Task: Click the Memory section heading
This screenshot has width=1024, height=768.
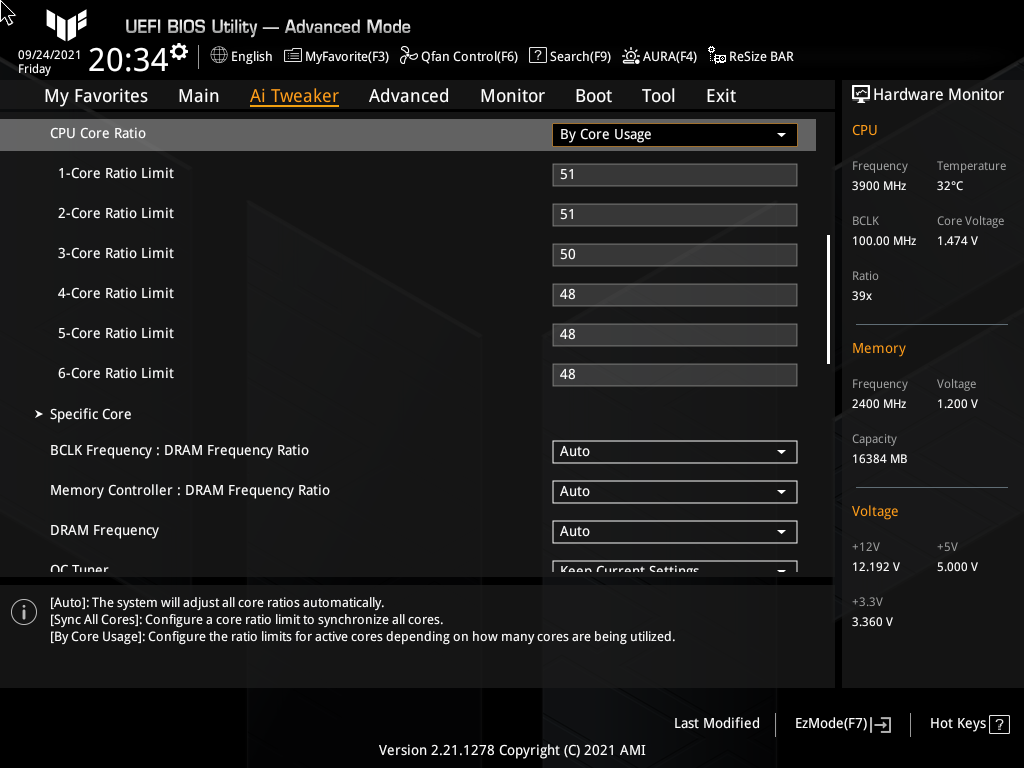Action: coord(878,349)
